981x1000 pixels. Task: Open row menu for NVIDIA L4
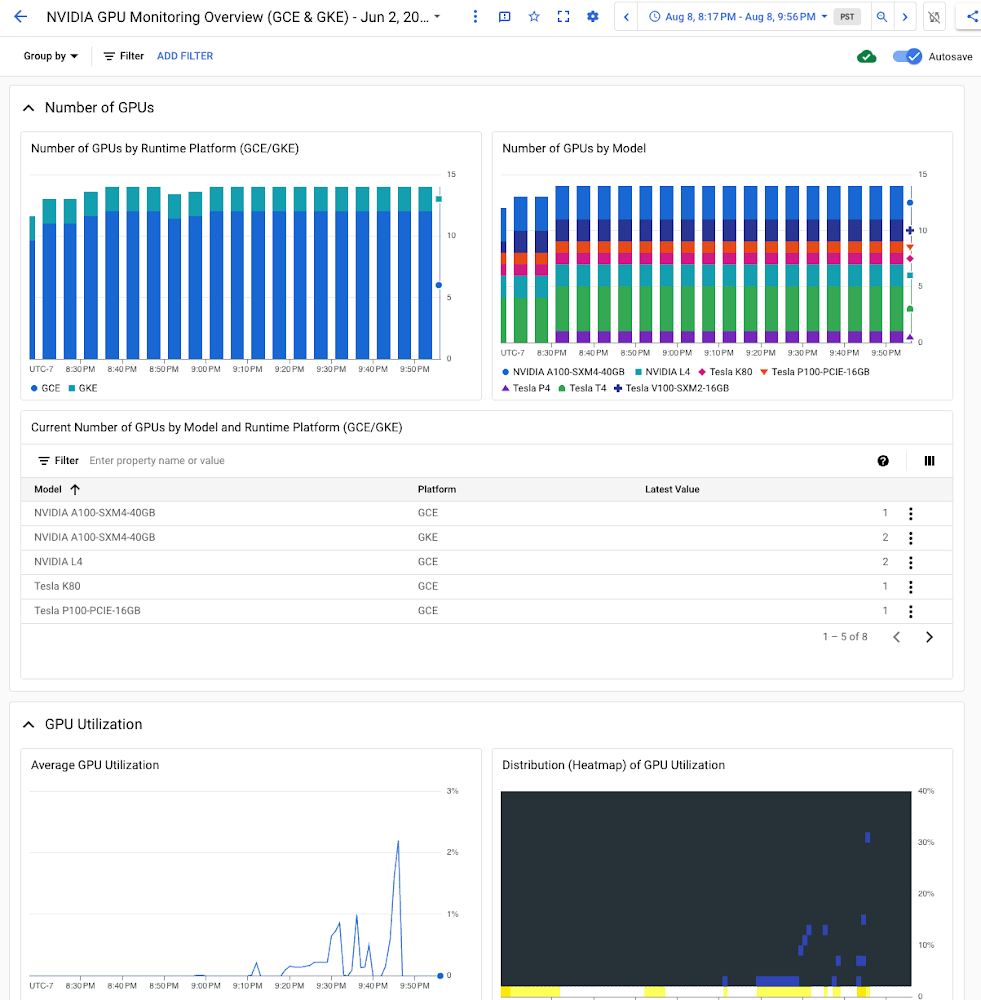point(910,562)
